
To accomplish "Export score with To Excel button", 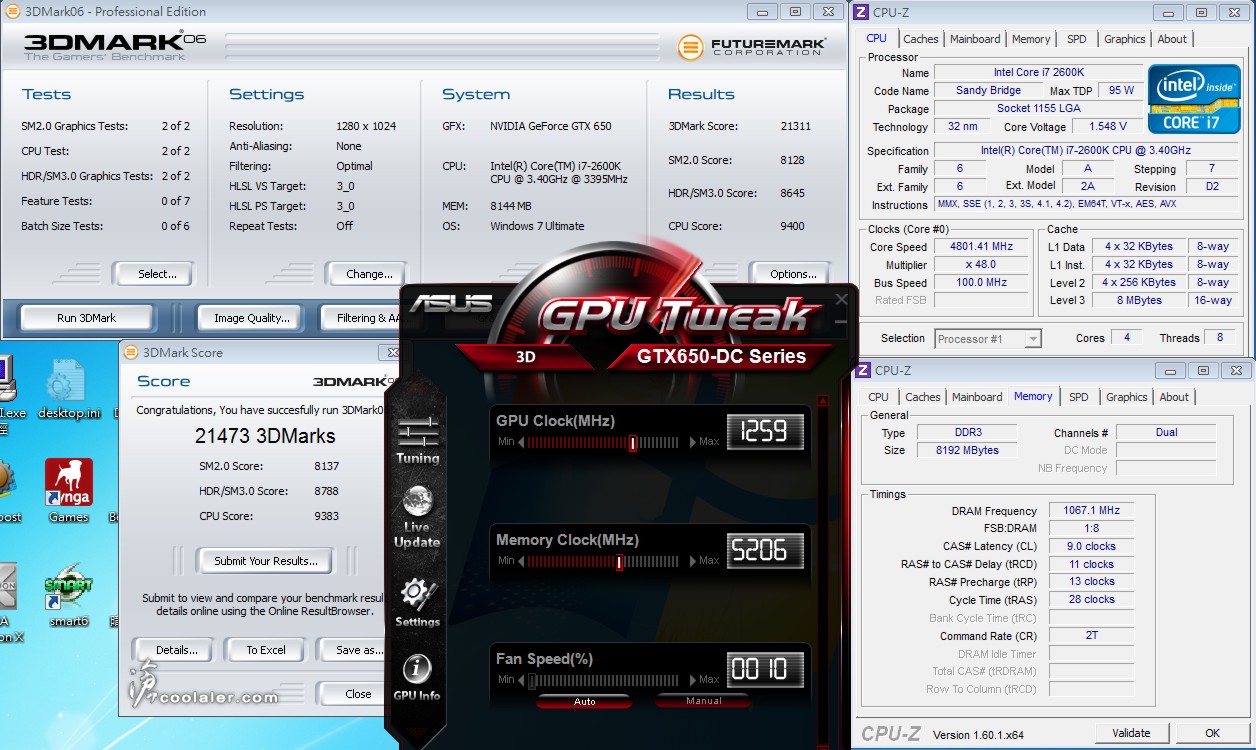I will tap(266, 650).
